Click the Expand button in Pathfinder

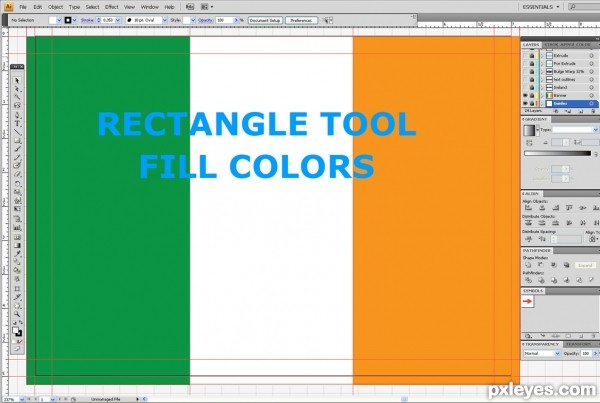[x=585, y=265]
